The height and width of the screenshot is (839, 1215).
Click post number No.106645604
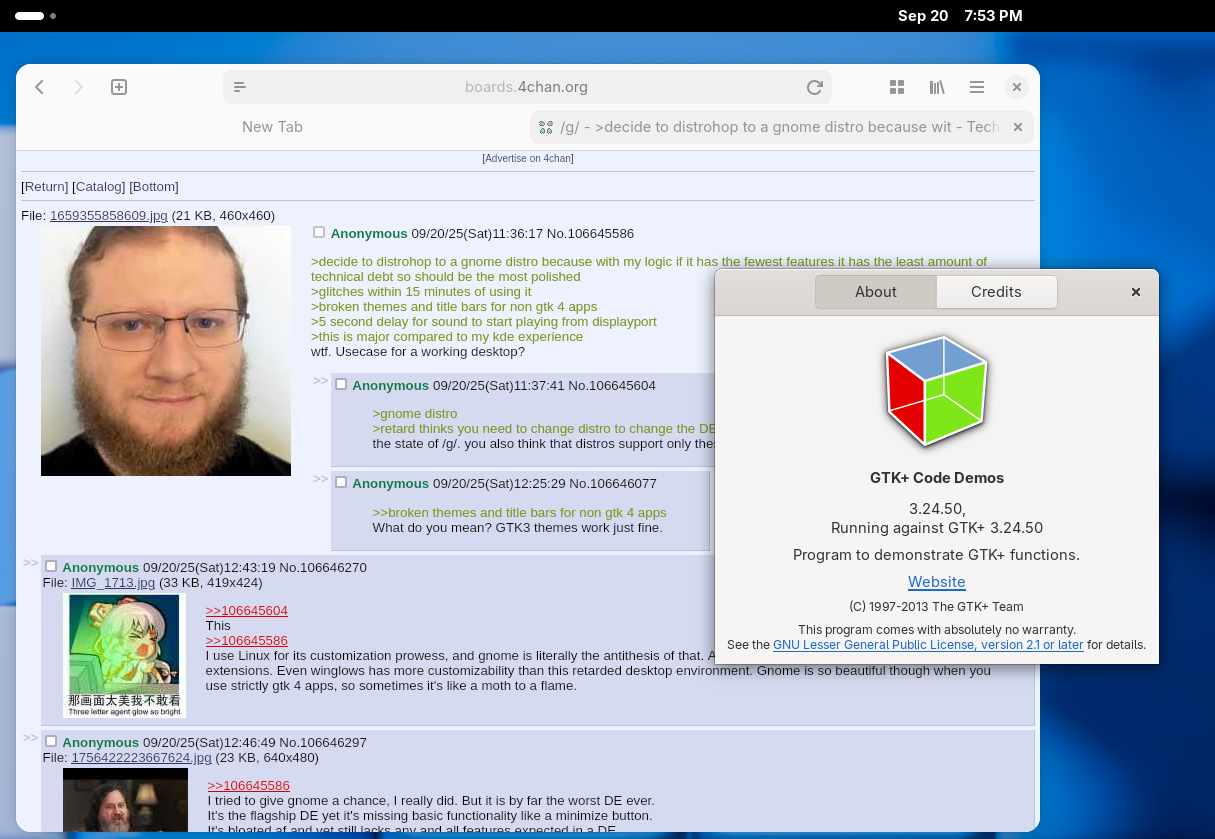pyautogui.click(x=612, y=386)
